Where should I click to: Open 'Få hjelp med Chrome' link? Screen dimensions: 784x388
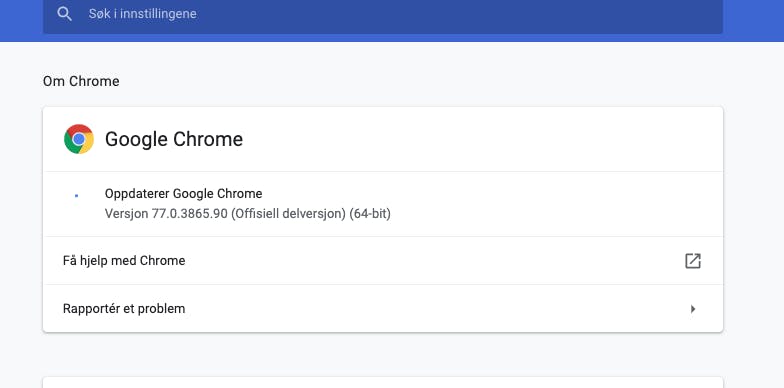[124, 260]
